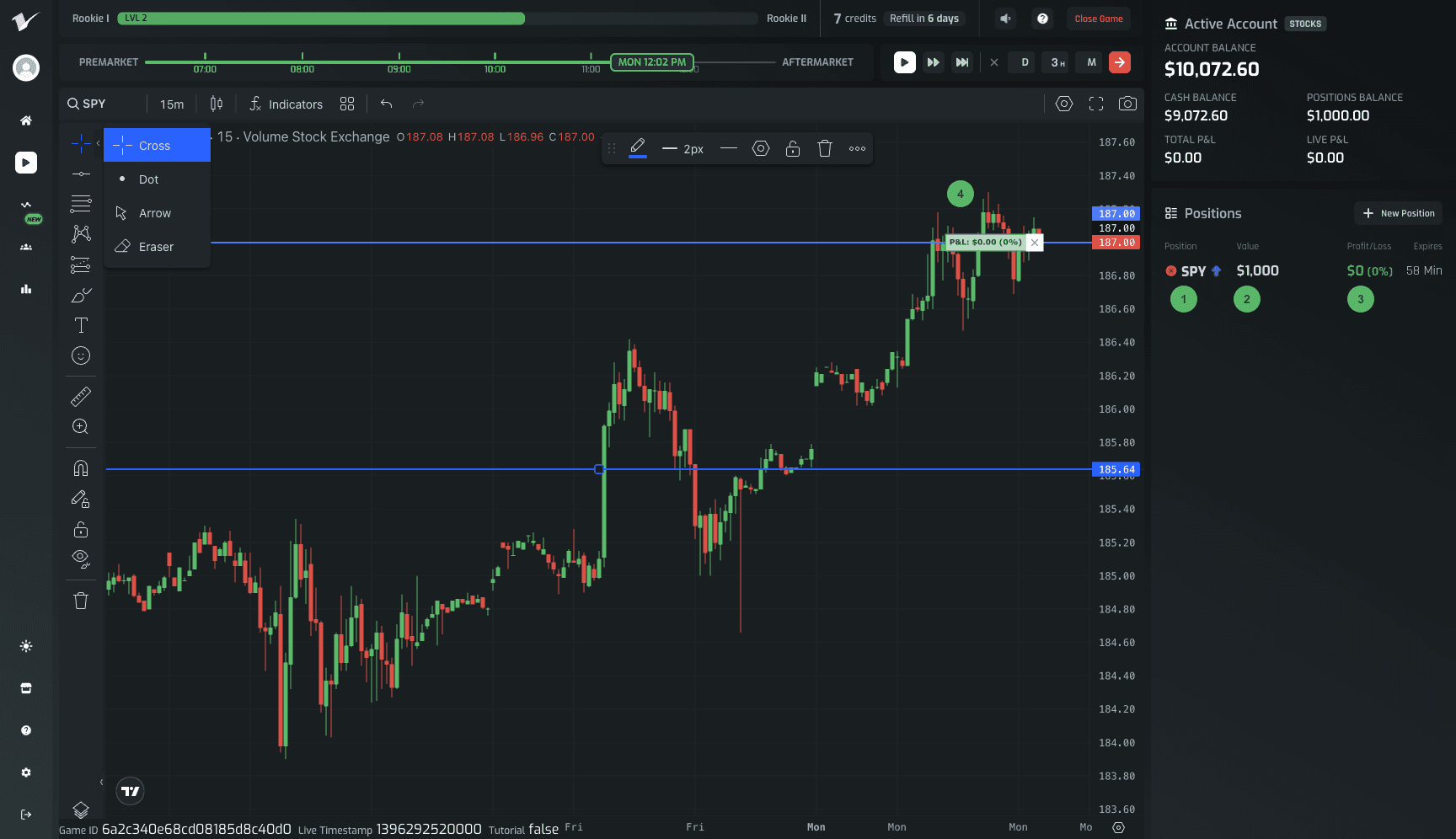Screen dimensions: 1456x839
Task: Change line color with pencil swatch
Action: [638, 148]
